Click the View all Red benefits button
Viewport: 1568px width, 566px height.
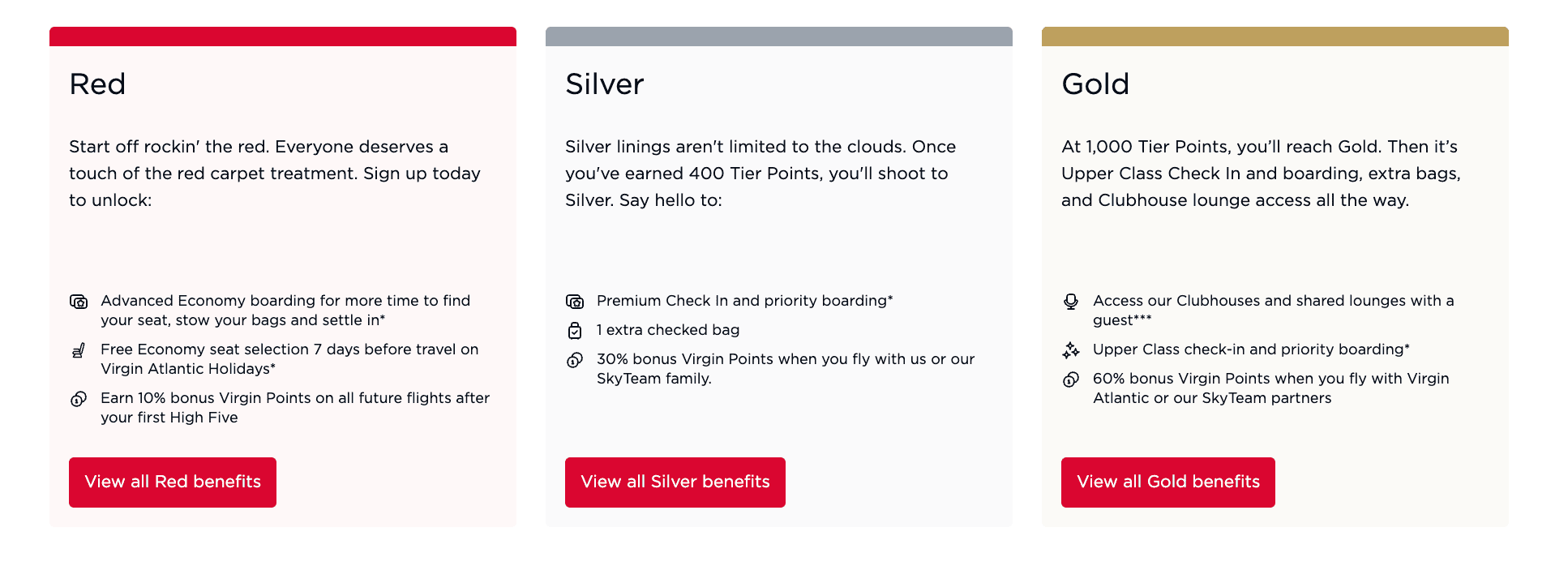(x=172, y=482)
